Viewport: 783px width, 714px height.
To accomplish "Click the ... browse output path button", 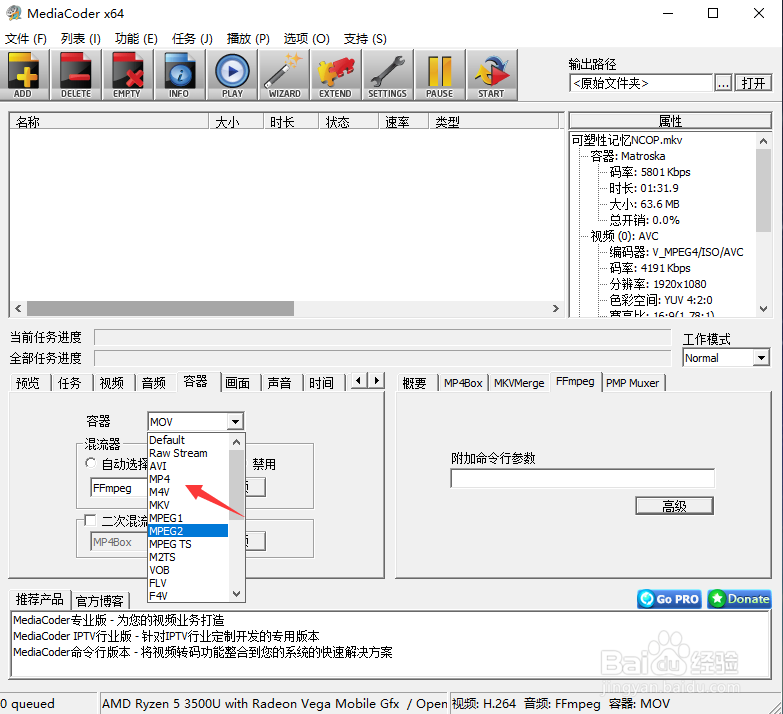I will [x=723, y=83].
